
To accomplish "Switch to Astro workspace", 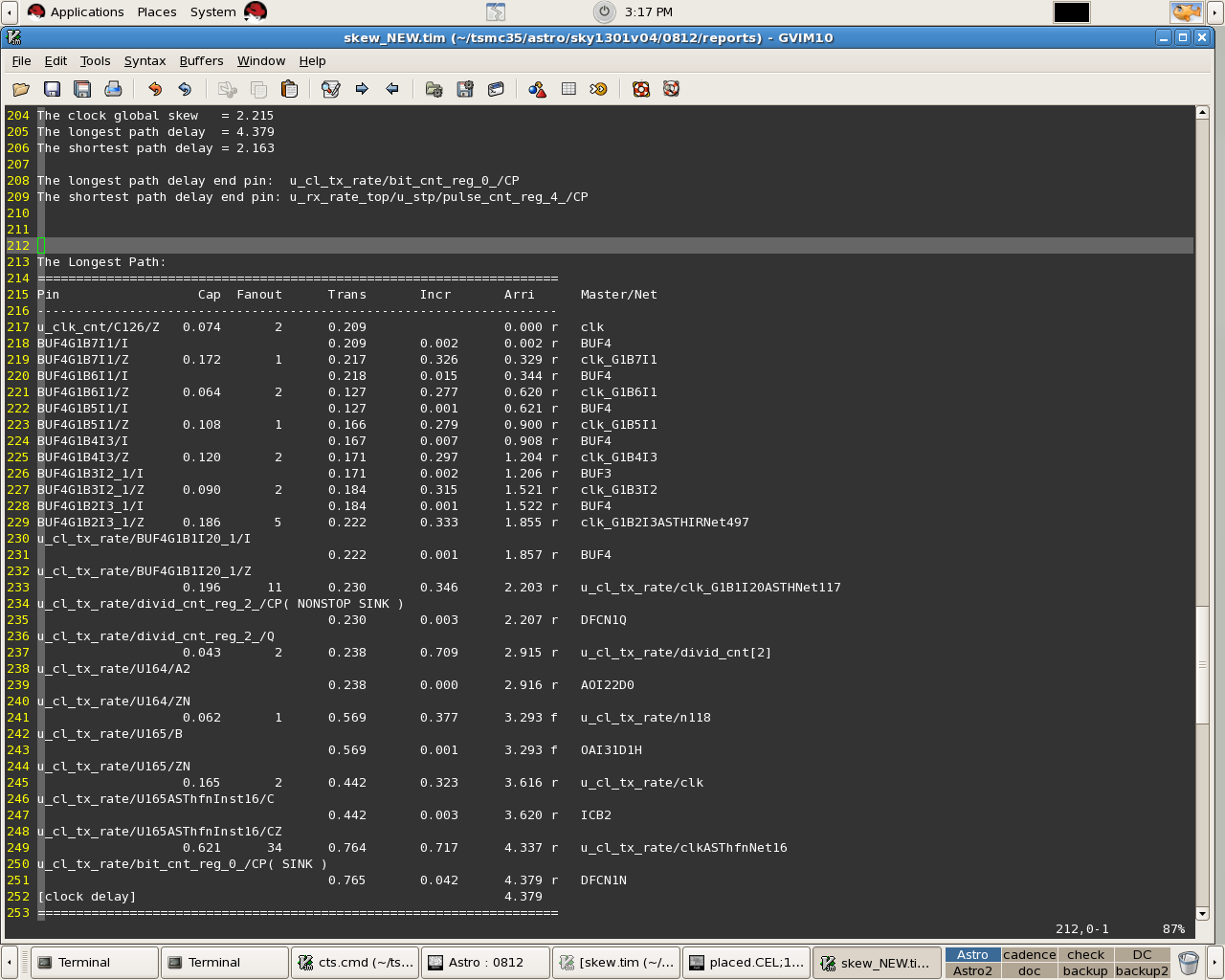I will pos(972,954).
